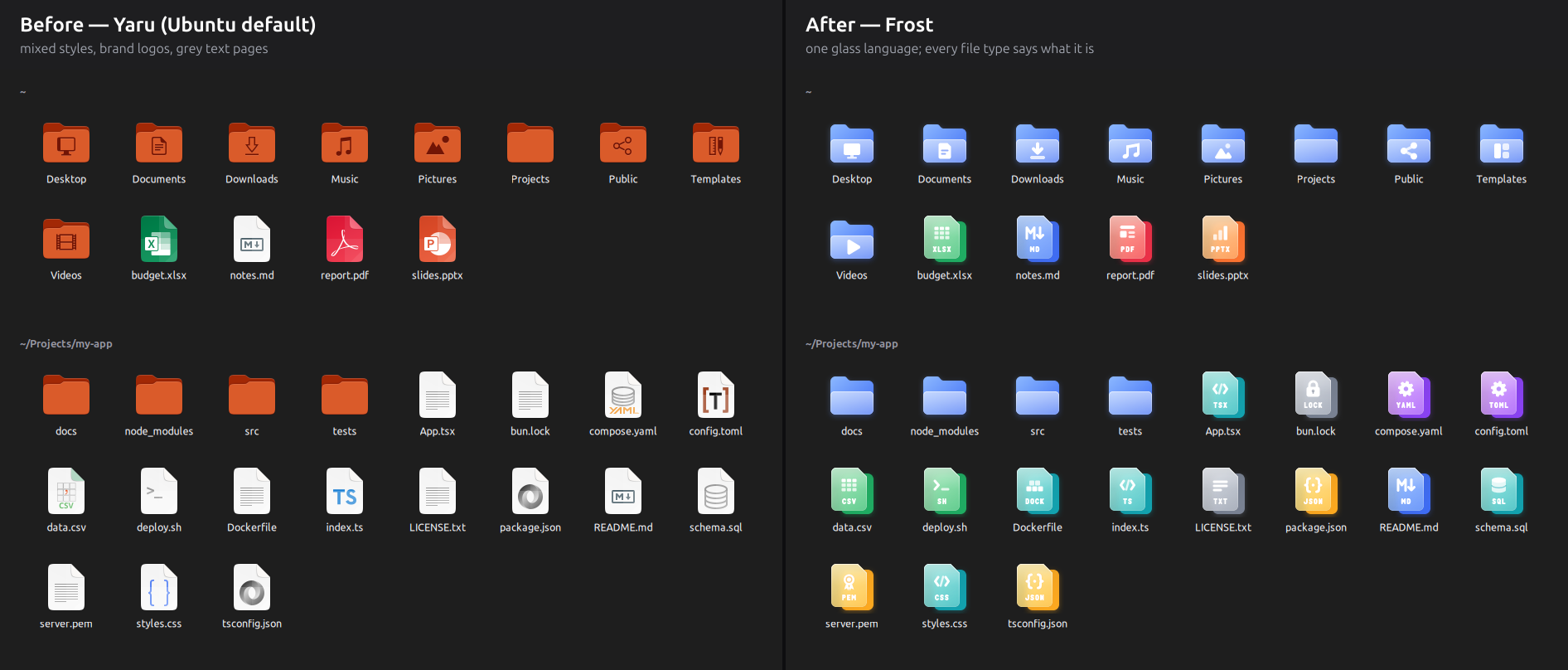Open the blue Templates folder in Frost panel
Image resolution: width=1568 pixels, height=670 pixels.
coord(1502,143)
